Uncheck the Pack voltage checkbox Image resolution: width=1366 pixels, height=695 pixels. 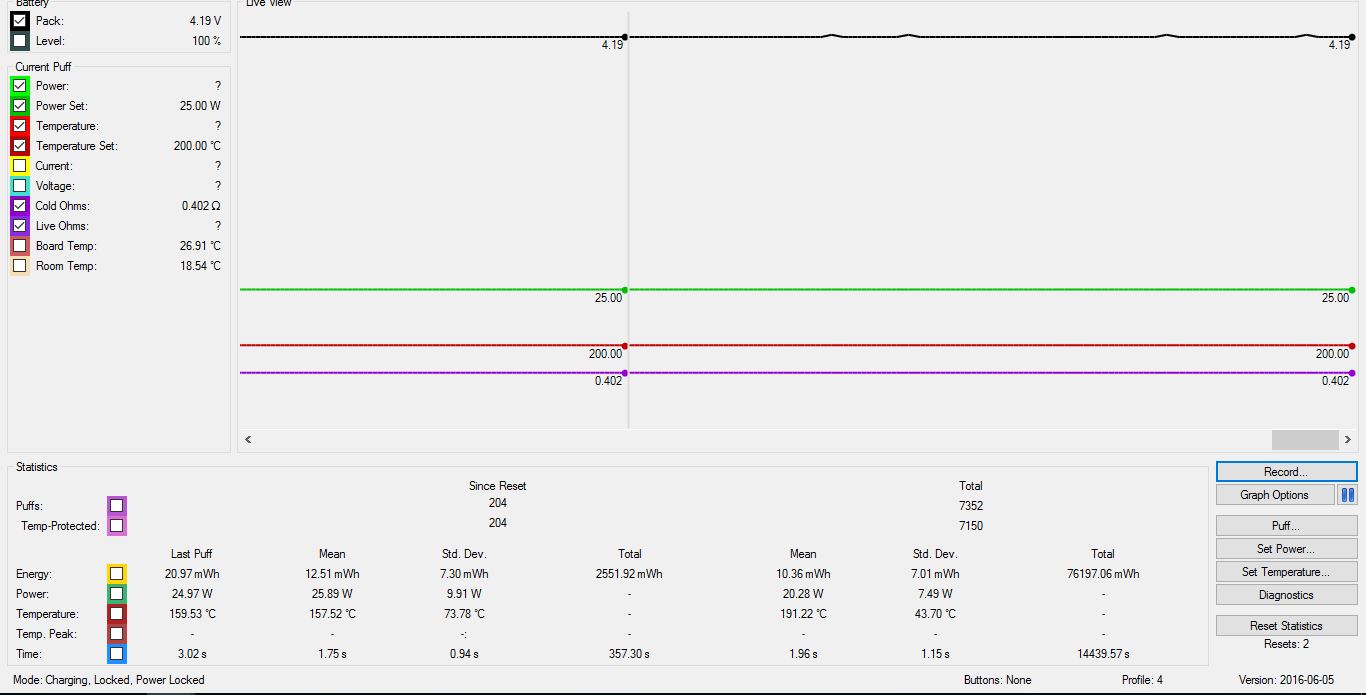20,21
